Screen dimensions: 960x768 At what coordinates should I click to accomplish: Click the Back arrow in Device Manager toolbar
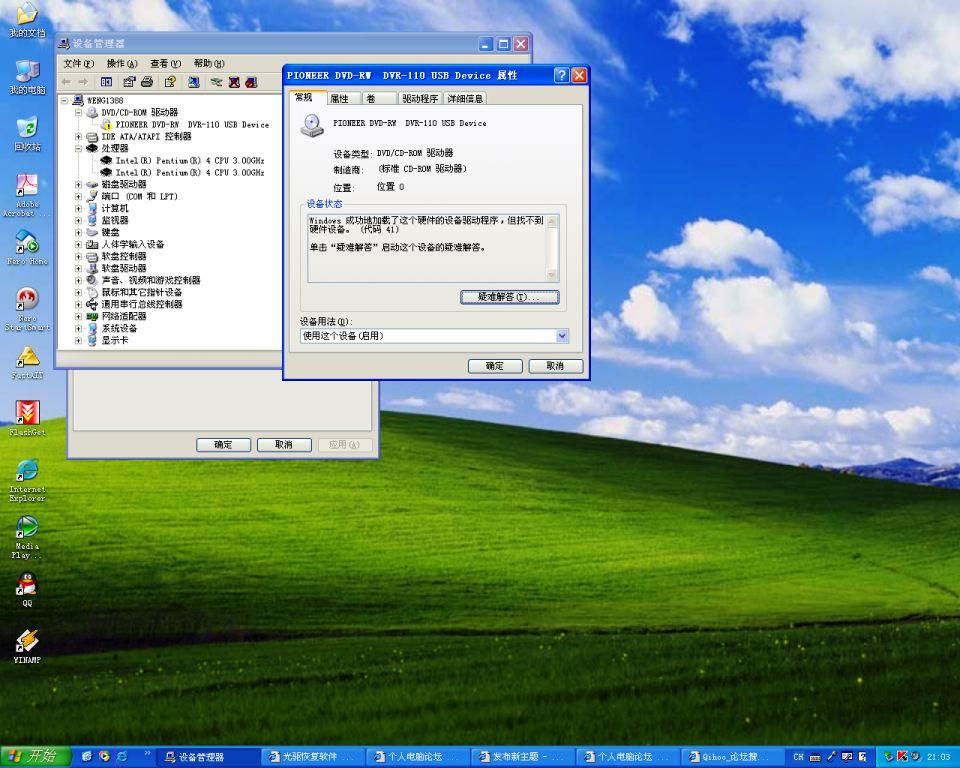tap(66, 82)
